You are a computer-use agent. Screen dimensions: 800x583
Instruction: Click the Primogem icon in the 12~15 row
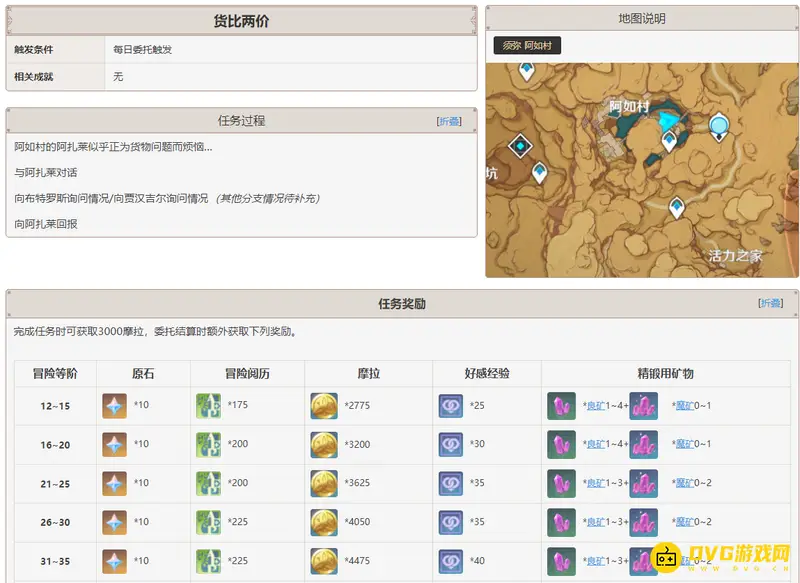click(x=115, y=405)
